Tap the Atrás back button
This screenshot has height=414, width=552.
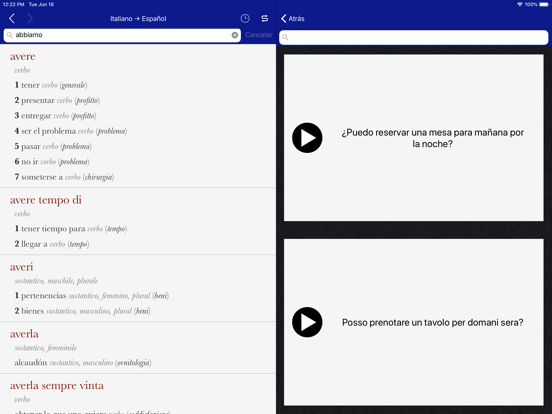[293, 19]
